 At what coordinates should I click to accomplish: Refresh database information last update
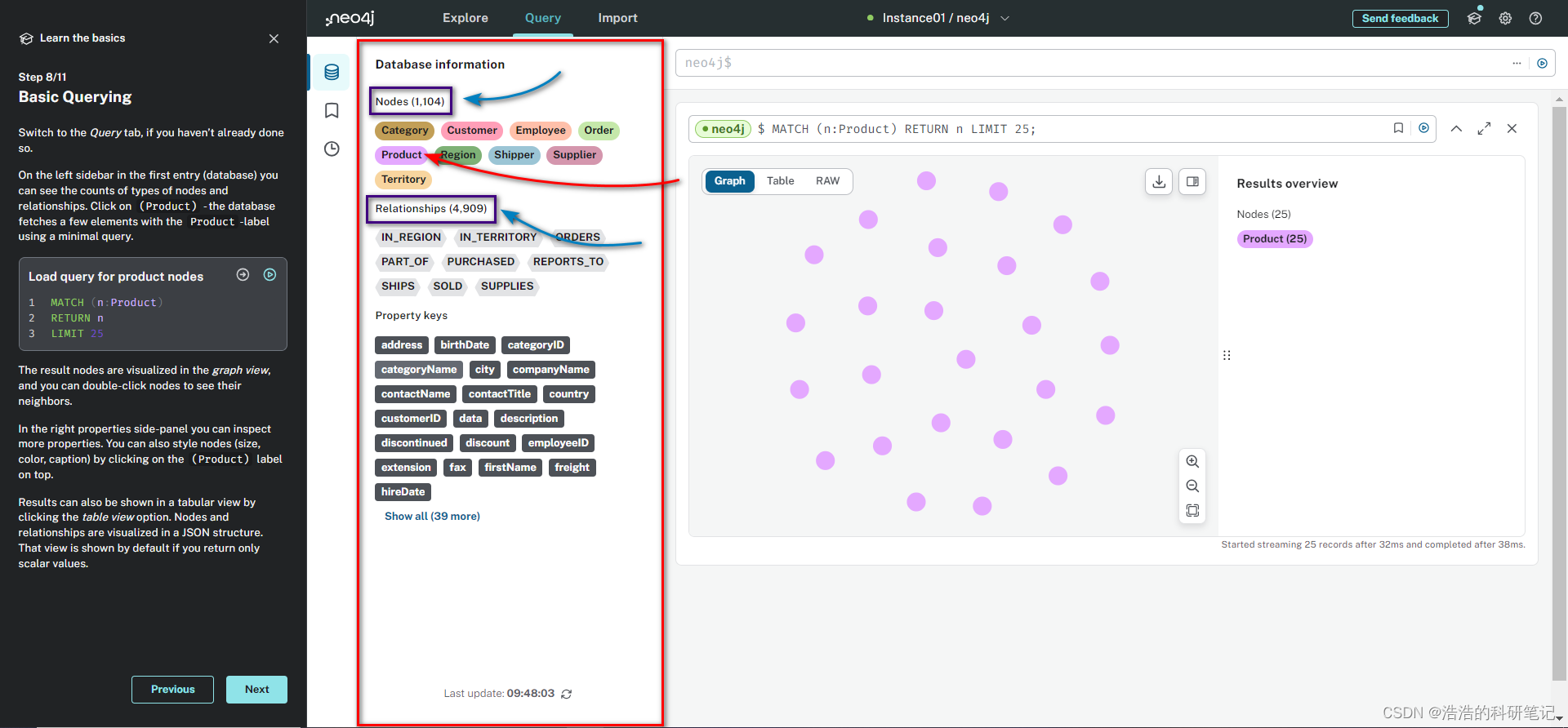point(567,694)
